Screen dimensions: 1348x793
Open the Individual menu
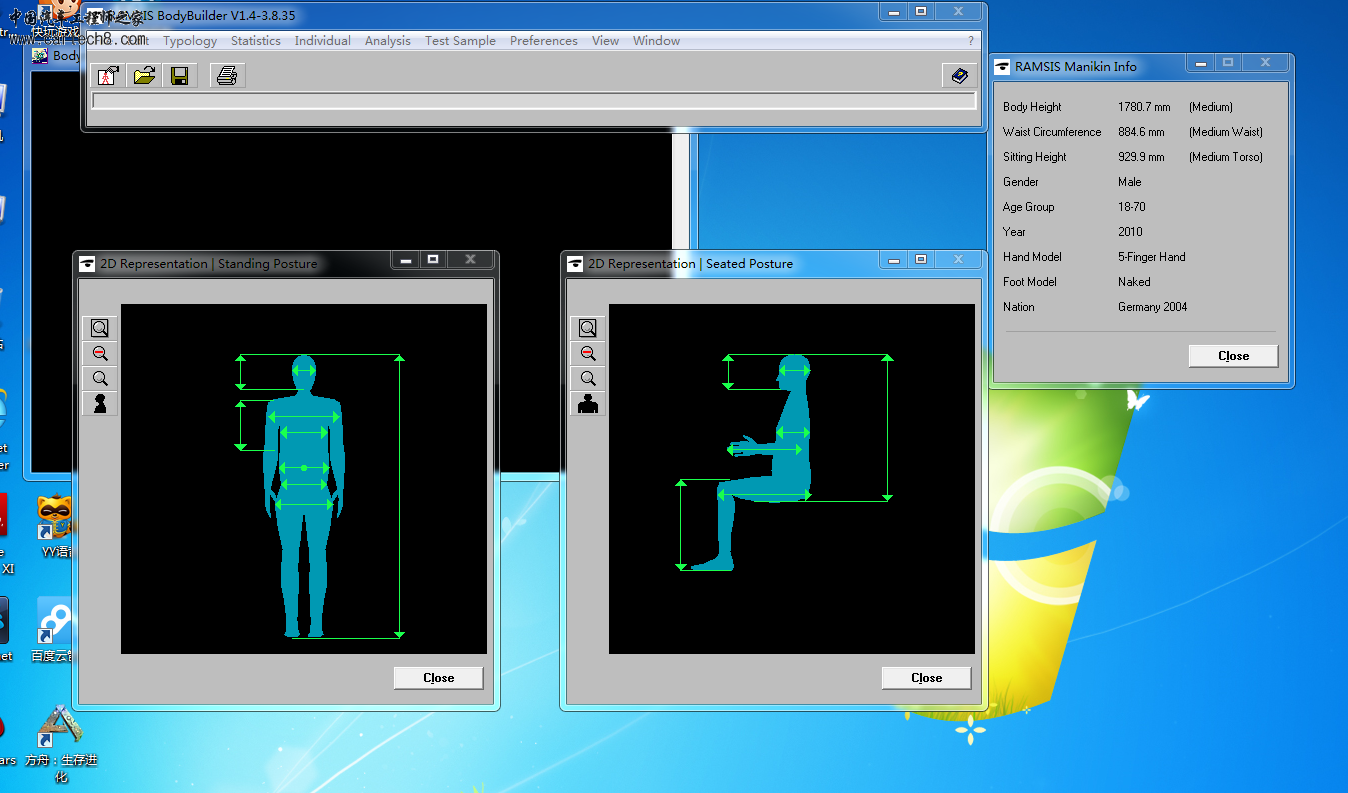point(323,41)
